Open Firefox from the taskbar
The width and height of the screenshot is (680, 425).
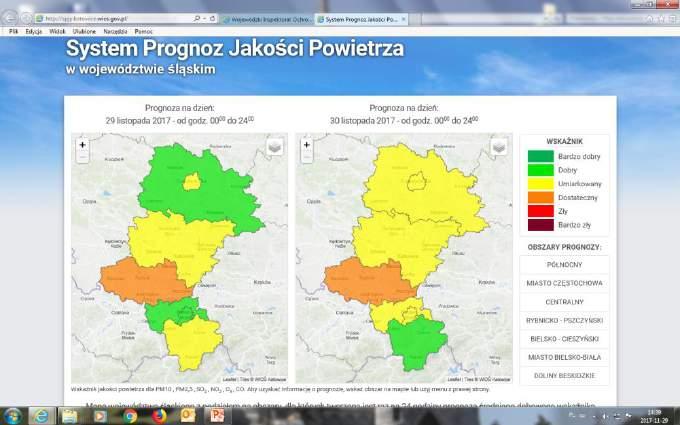pyautogui.click(x=159, y=416)
